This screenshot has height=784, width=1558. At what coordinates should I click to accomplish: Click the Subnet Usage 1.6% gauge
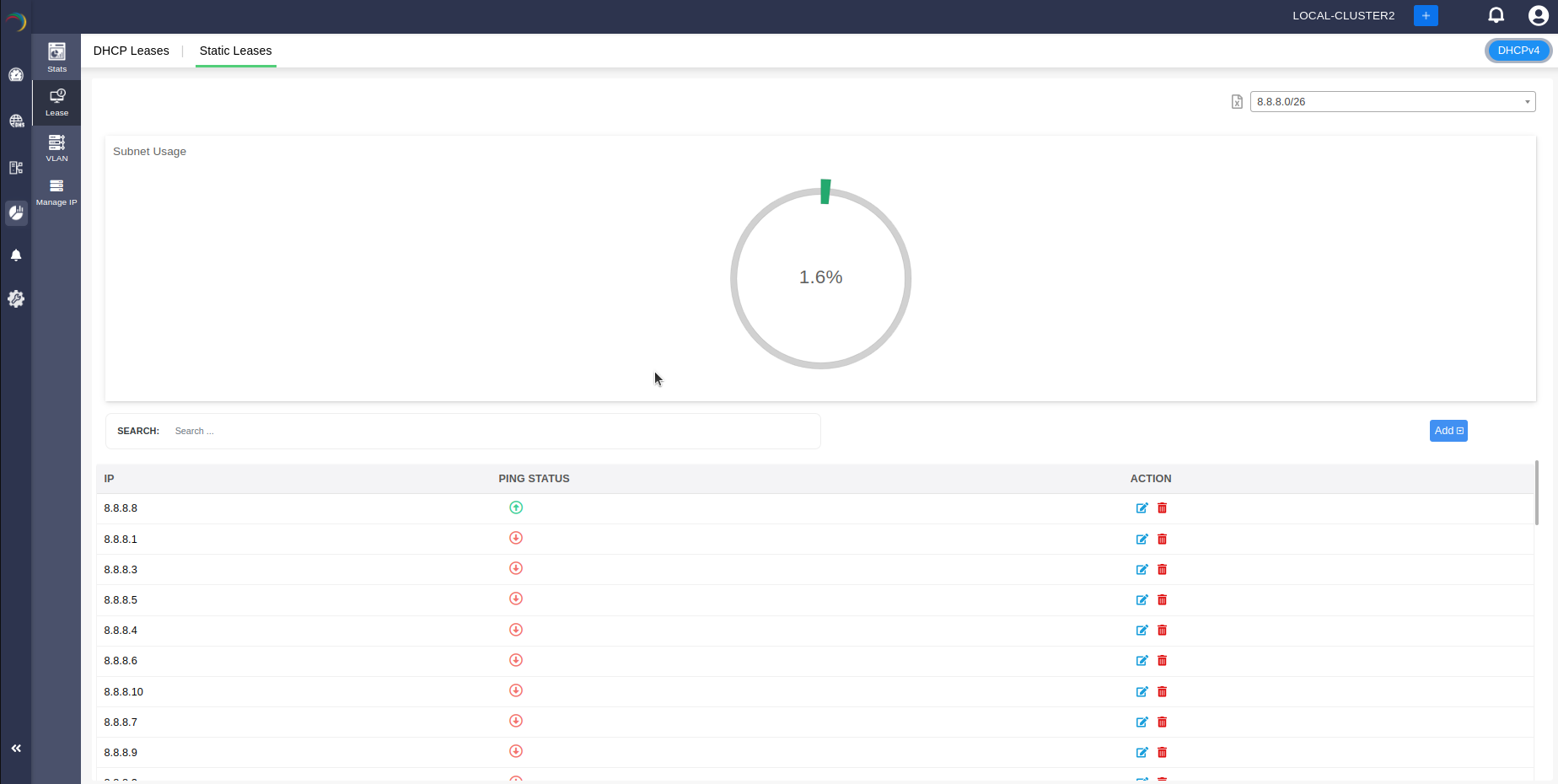820,277
